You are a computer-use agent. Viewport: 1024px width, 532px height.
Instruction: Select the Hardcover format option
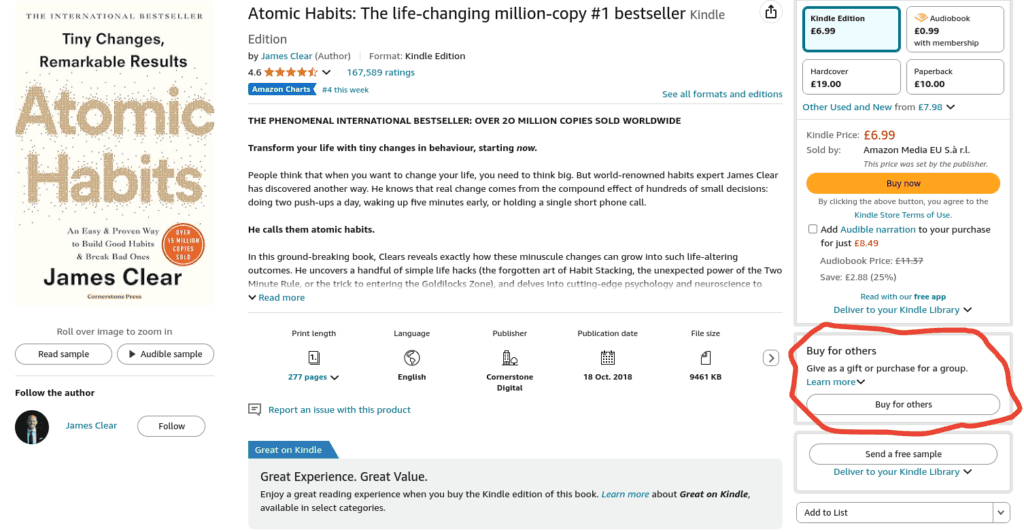click(851, 77)
